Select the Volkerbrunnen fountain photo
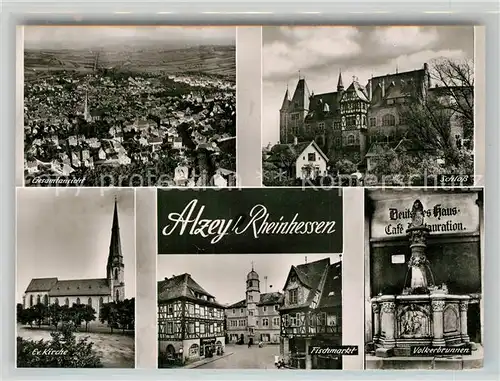500x381 pixels. (424, 279)
